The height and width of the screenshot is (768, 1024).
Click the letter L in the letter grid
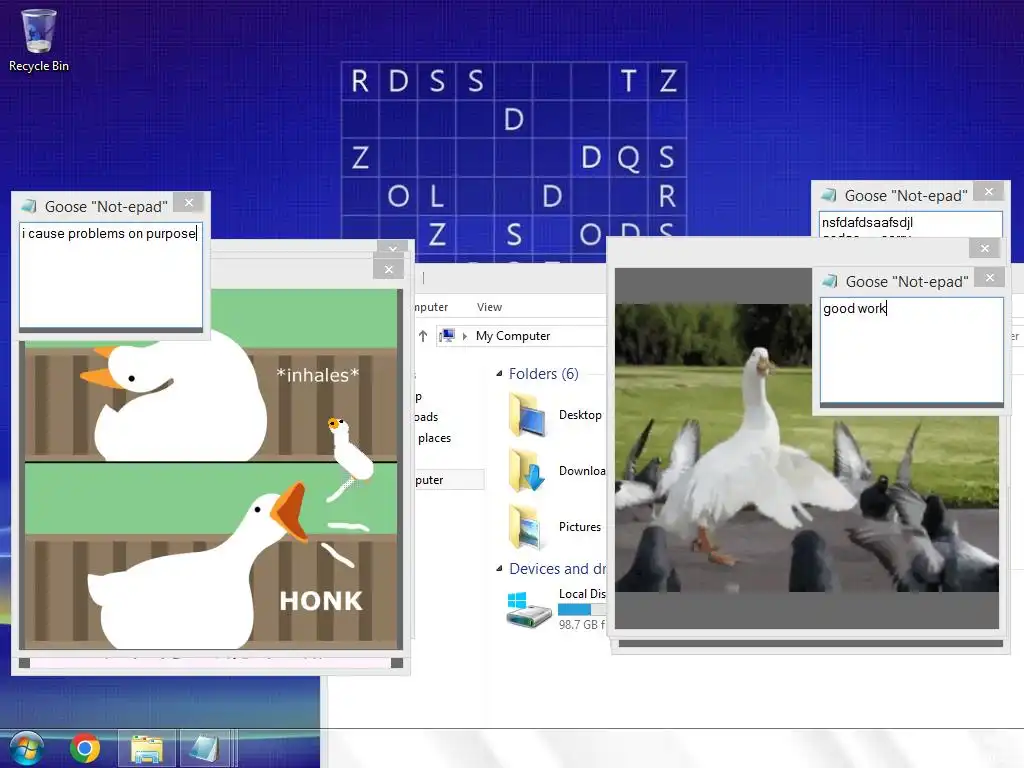pos(437,196)
